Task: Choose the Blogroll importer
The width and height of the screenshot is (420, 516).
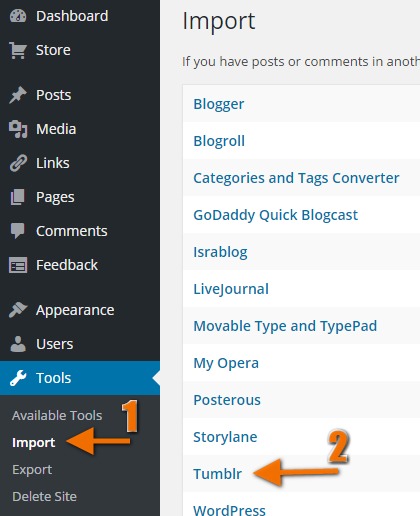Action: click(x=219, y=141)
